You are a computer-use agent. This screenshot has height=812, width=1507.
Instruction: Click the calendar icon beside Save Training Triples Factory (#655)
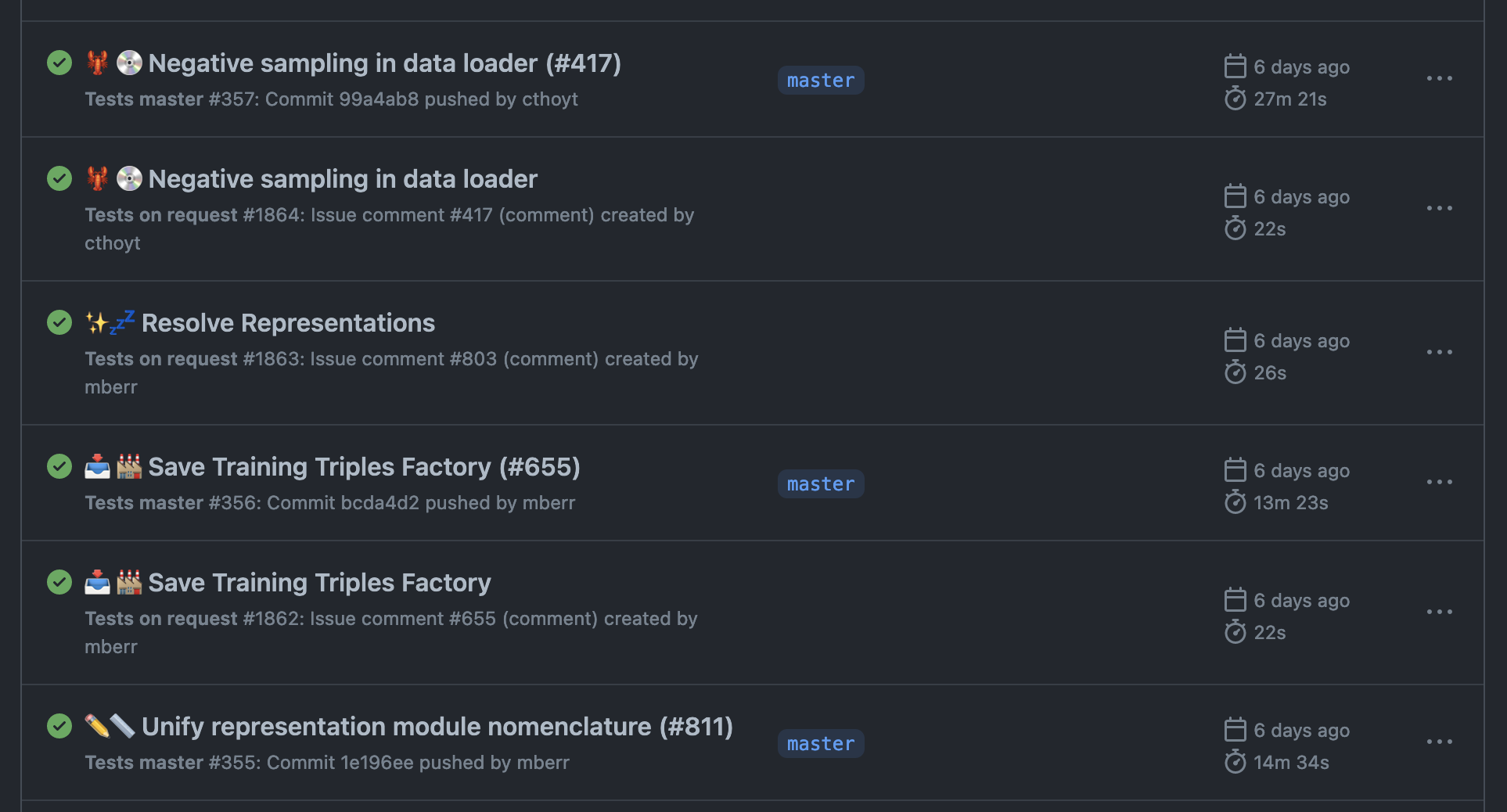coord(1235,470)
